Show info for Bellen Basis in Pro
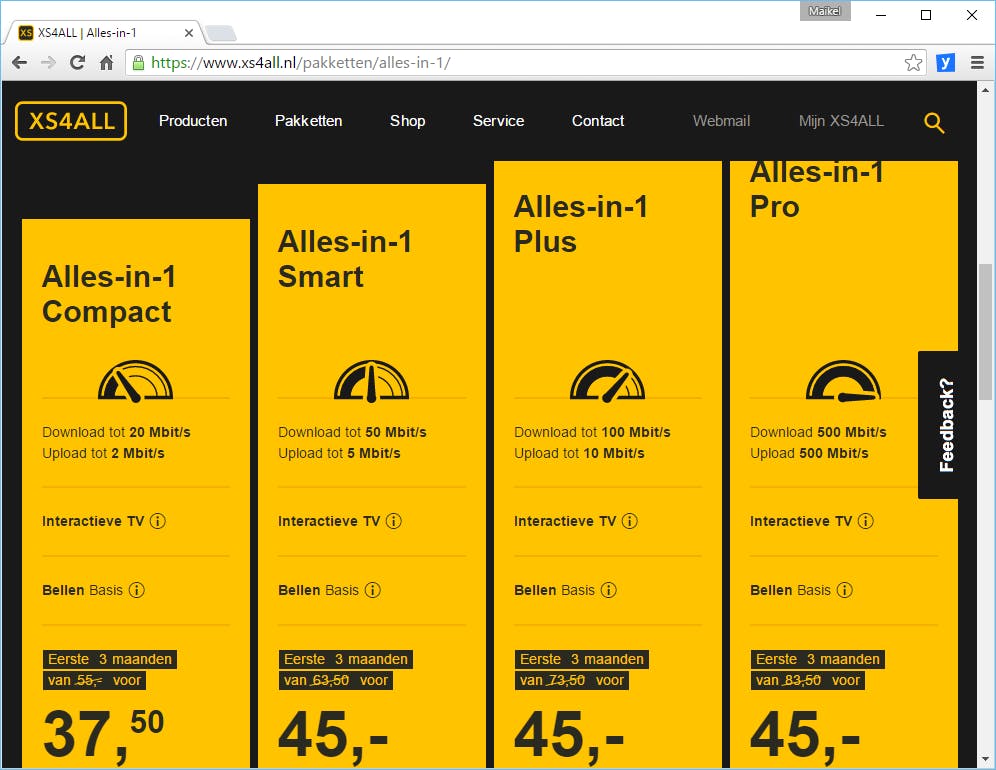This screenshot has width=996, height=770. (845, 590)
